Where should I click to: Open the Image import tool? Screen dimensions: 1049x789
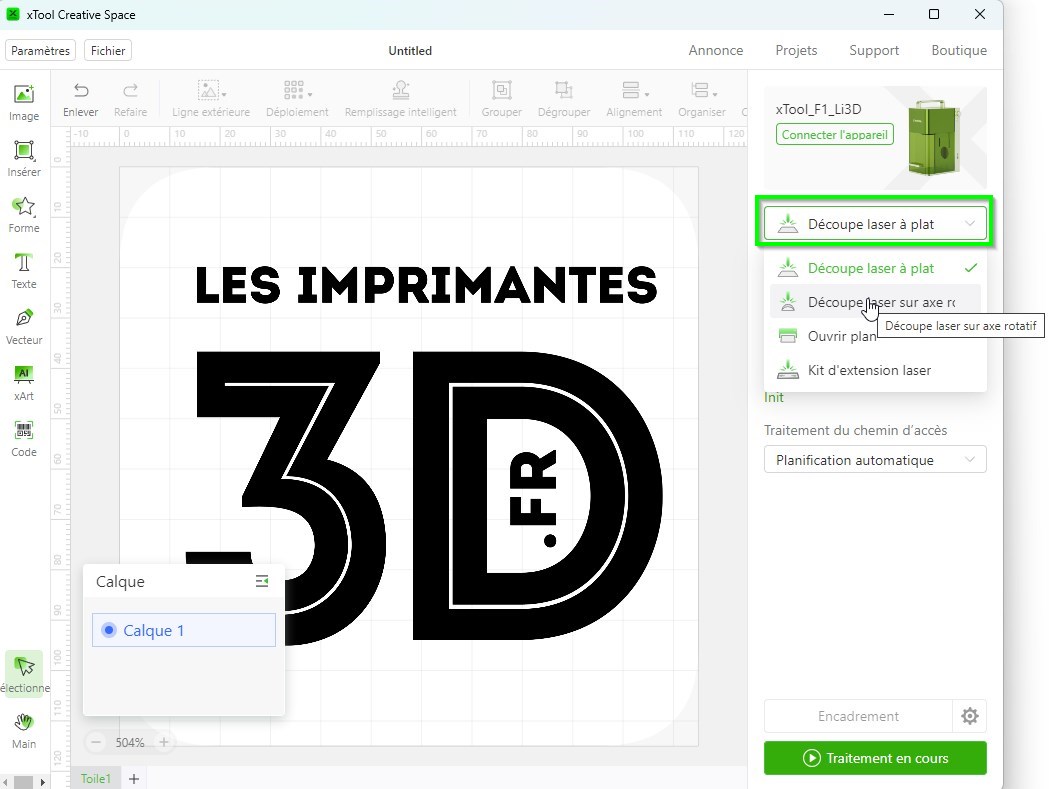tap(24, 102)
